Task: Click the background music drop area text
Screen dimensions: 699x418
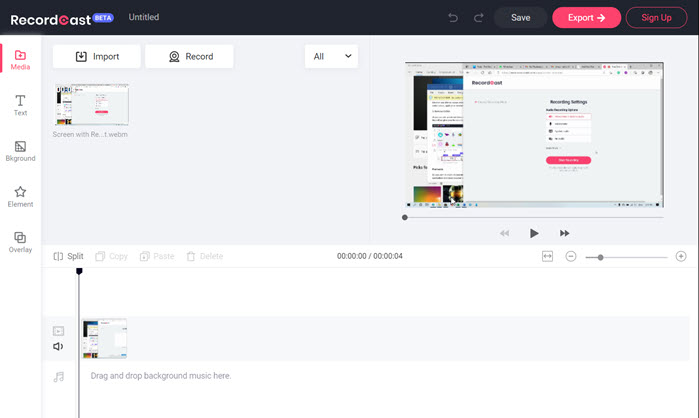Action: coord(161,376)
